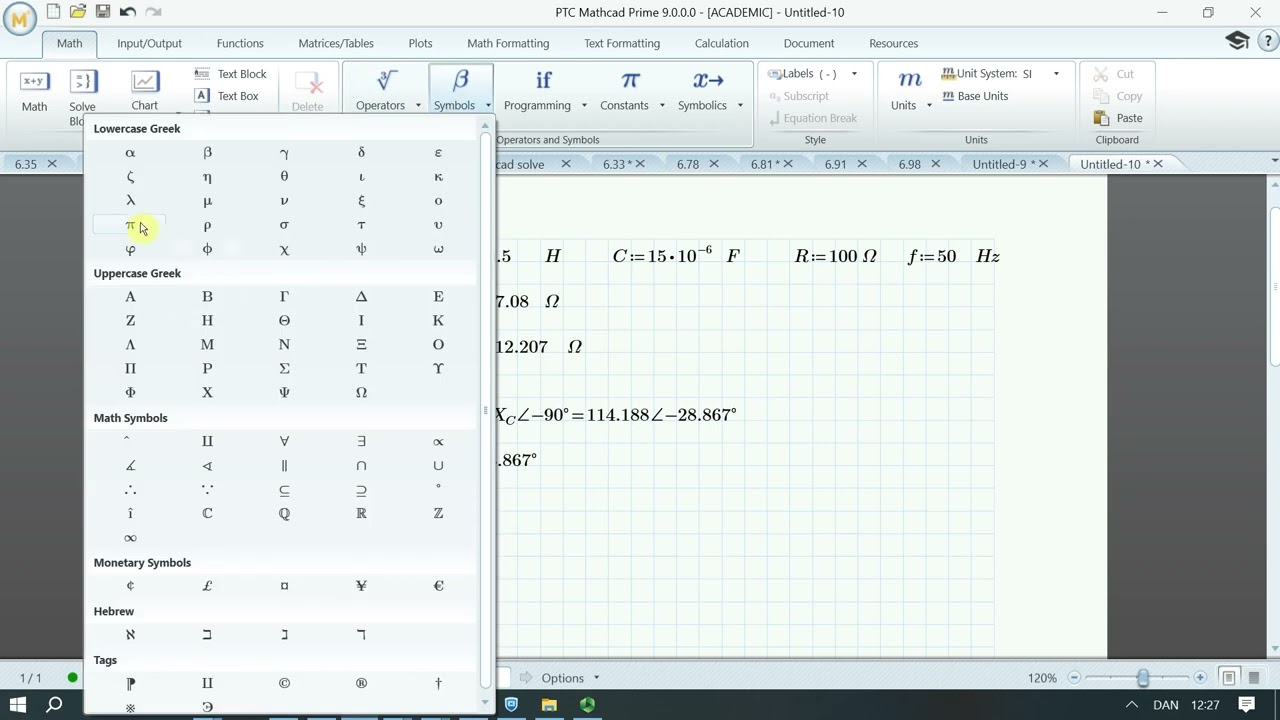Viewport: 1280px width, 720px height.
Task: Insert the Hebrew aleph symbol
Action: click(x=130, y=635)
